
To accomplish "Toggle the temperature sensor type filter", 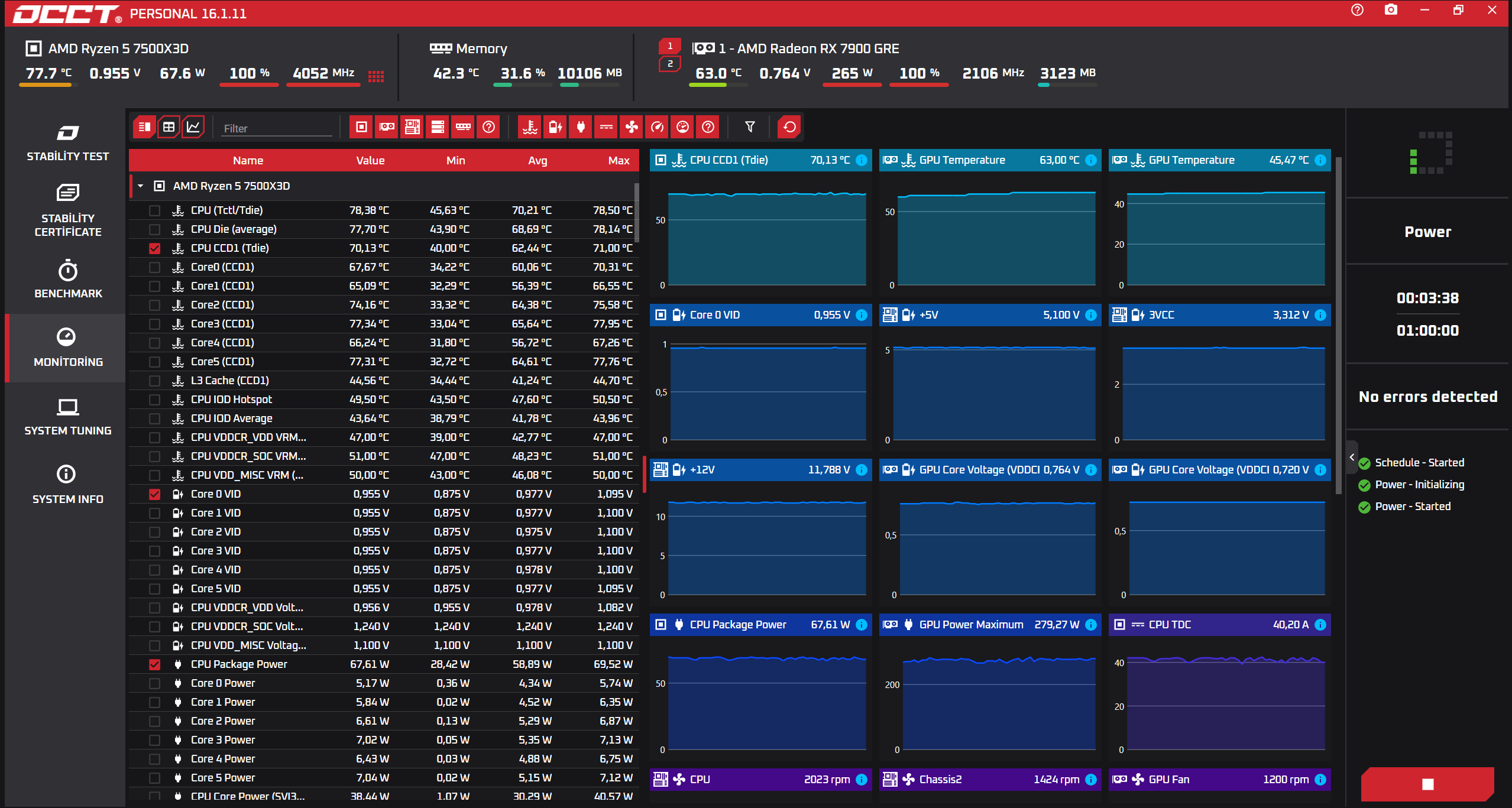I will click(530, 127).
